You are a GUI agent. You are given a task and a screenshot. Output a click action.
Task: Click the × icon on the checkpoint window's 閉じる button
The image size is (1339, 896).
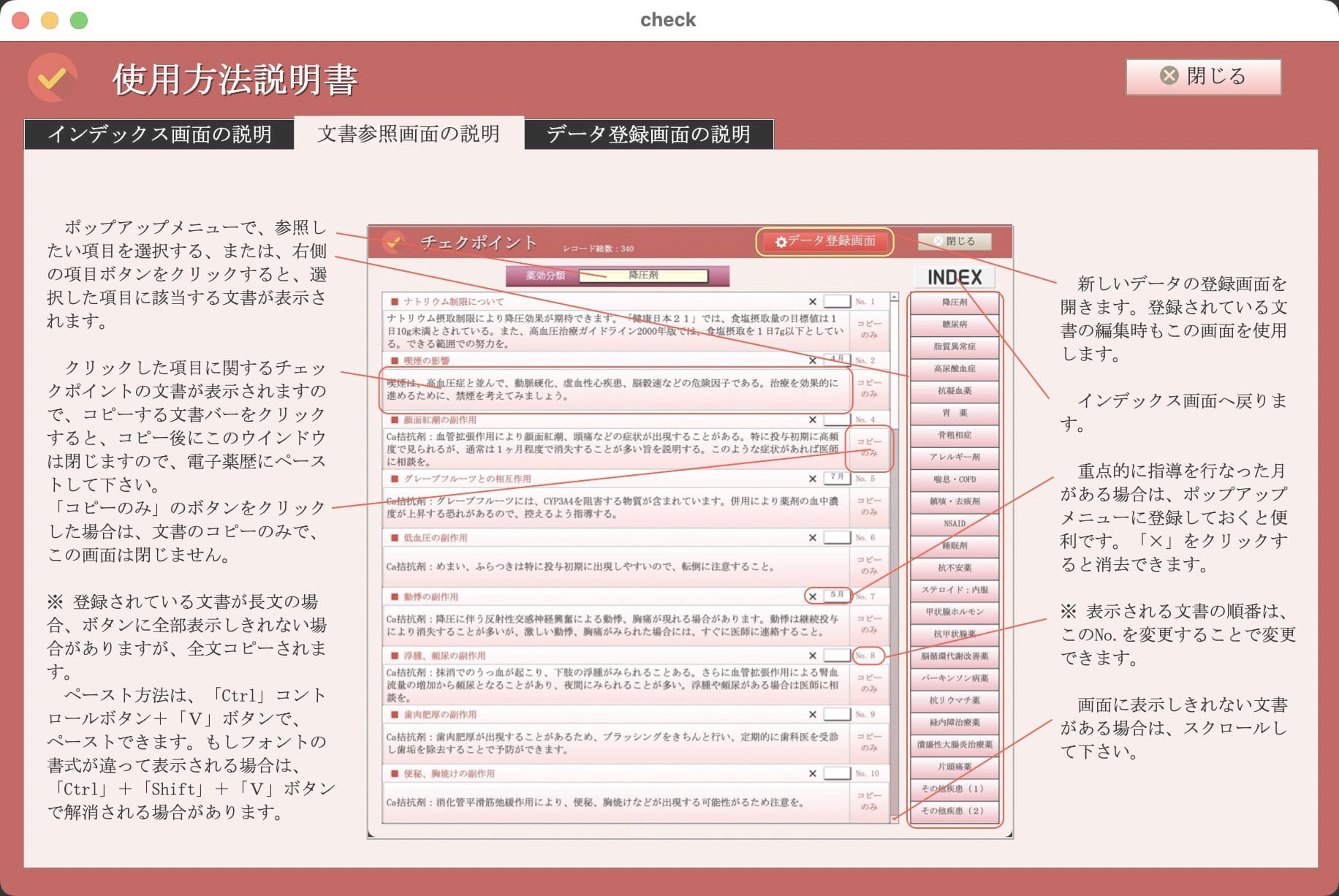click(x=936, y=240)
